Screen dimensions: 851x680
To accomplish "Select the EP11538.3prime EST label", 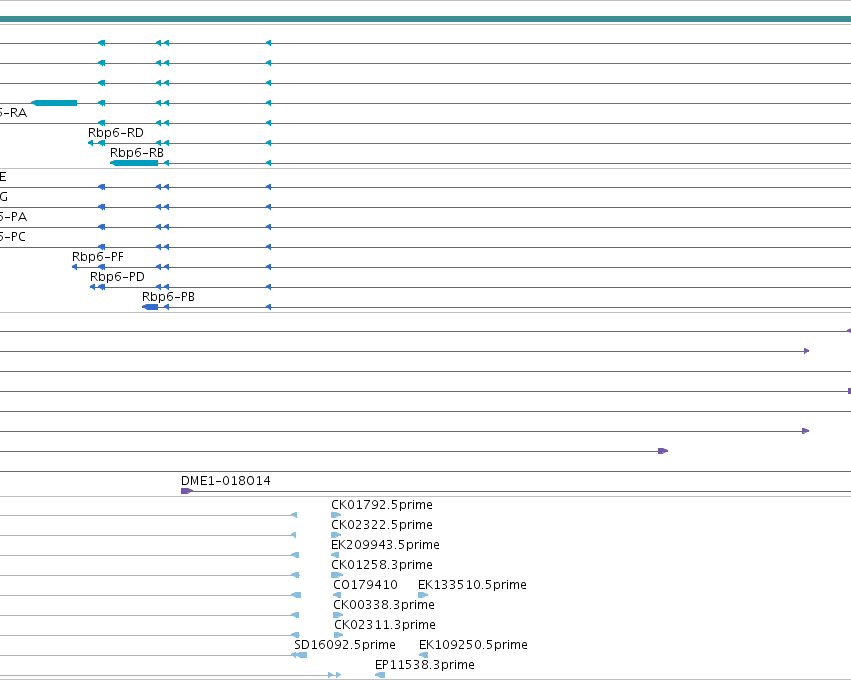I will point(425,665).
